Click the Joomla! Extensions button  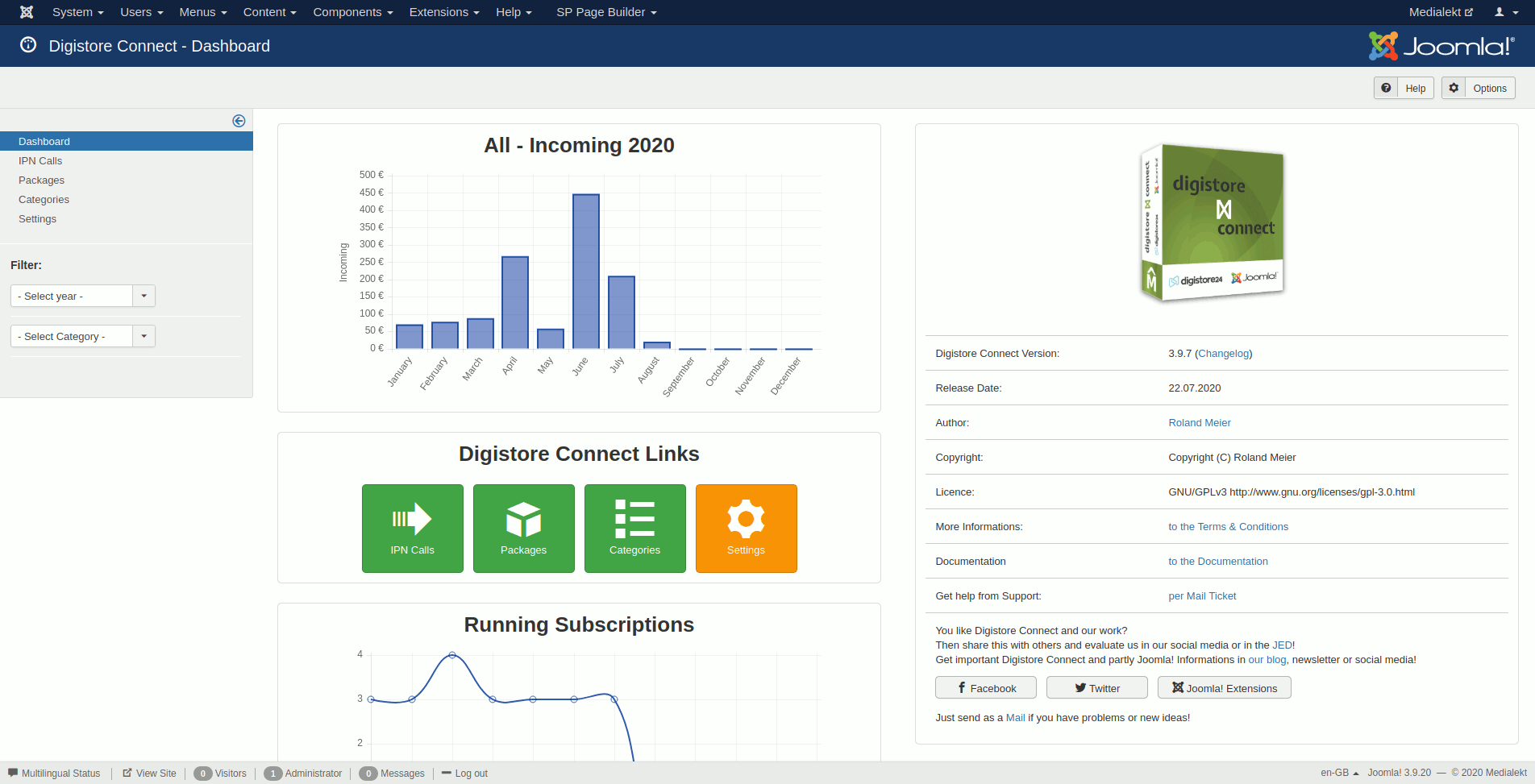(1225, 687)
